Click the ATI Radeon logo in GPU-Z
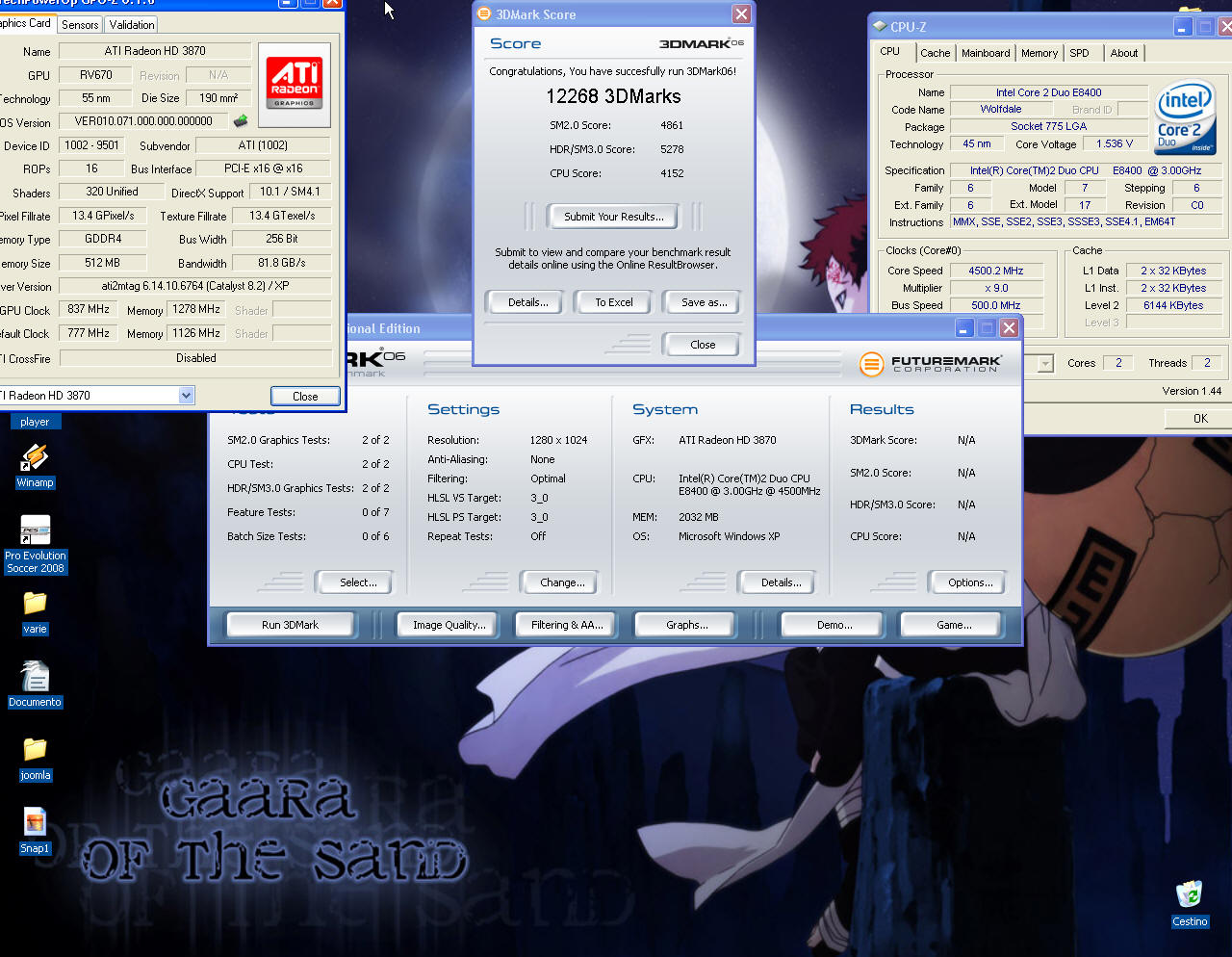The height and width of the screenshot is (957, 1232). (295, 85)
